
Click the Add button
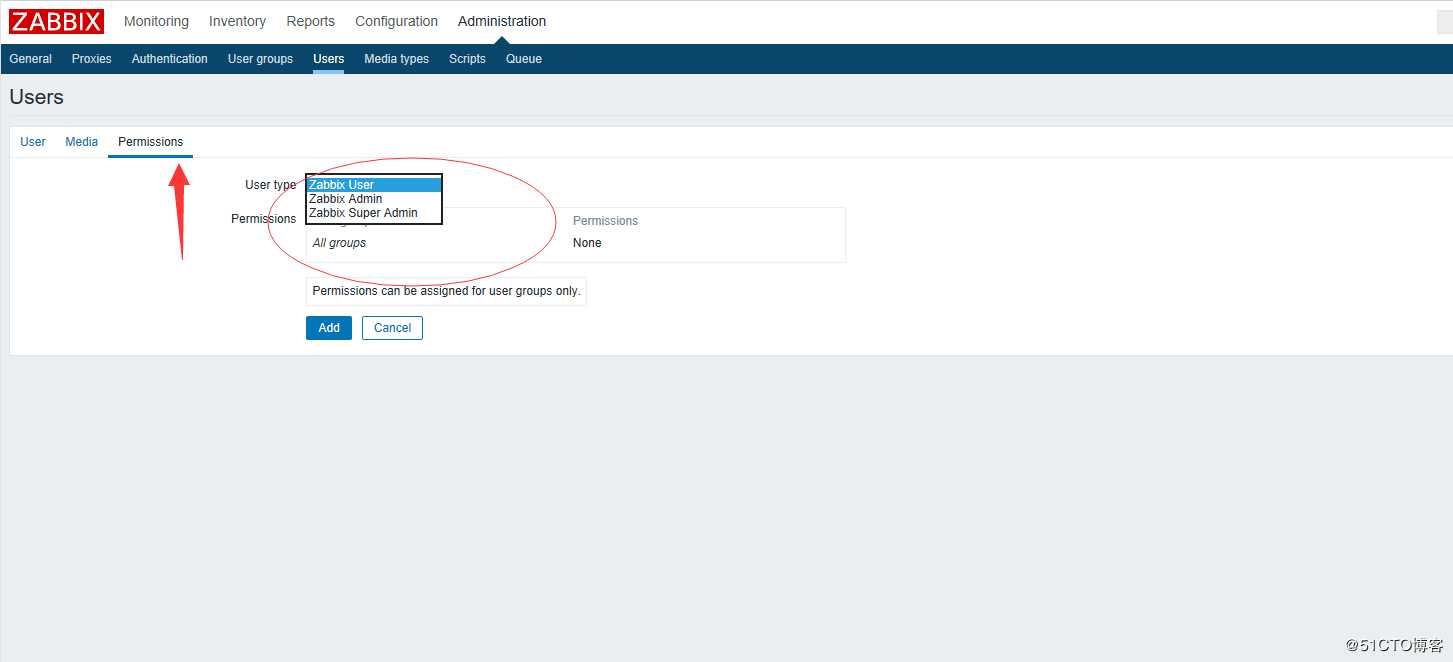329,328
